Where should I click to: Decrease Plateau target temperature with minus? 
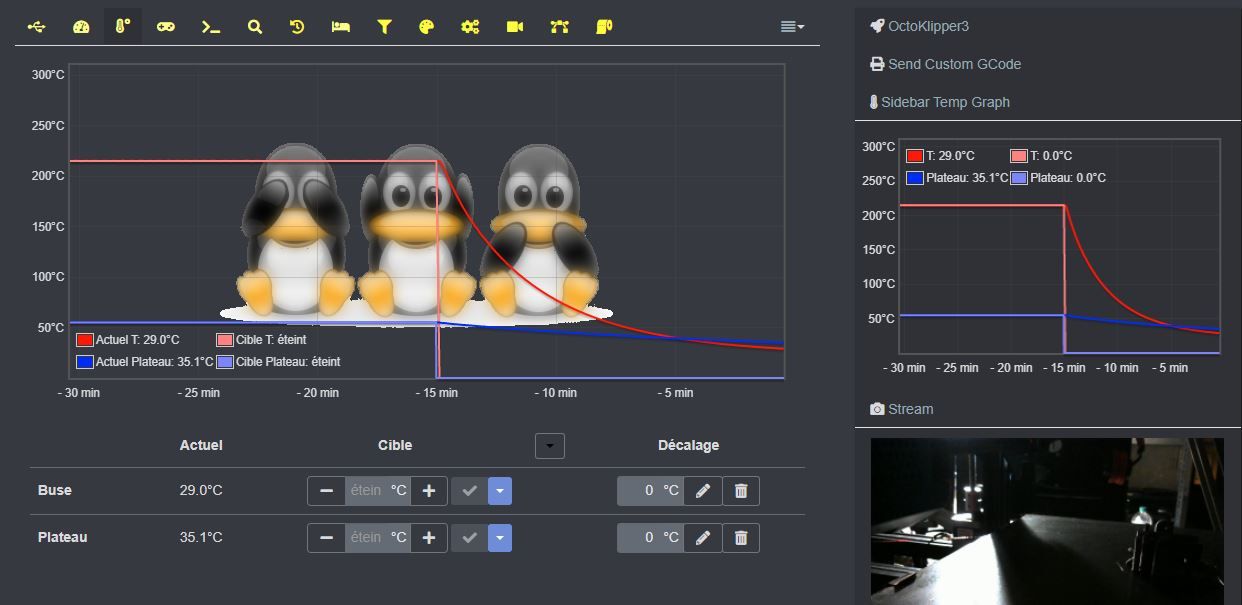(x=326, y=538)
